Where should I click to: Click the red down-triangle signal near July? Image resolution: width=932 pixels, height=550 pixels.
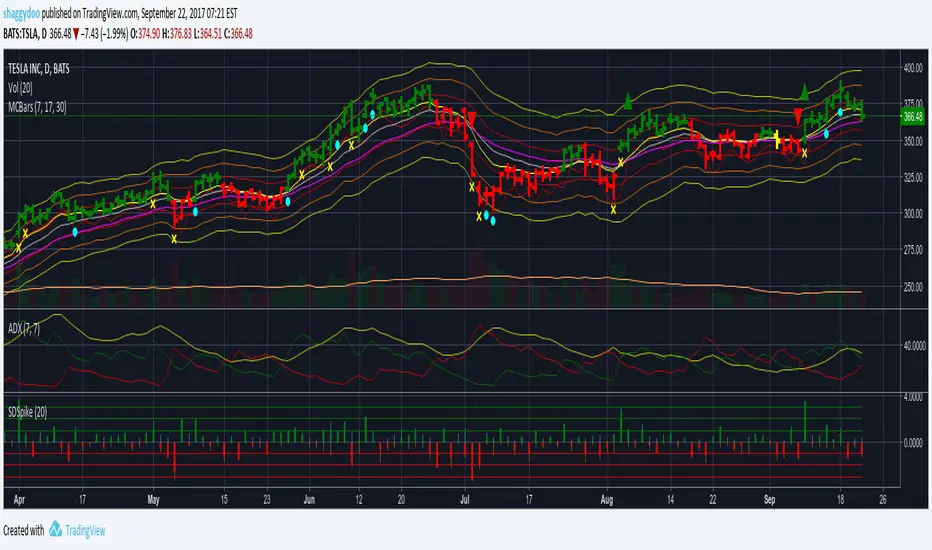point(472,118)
